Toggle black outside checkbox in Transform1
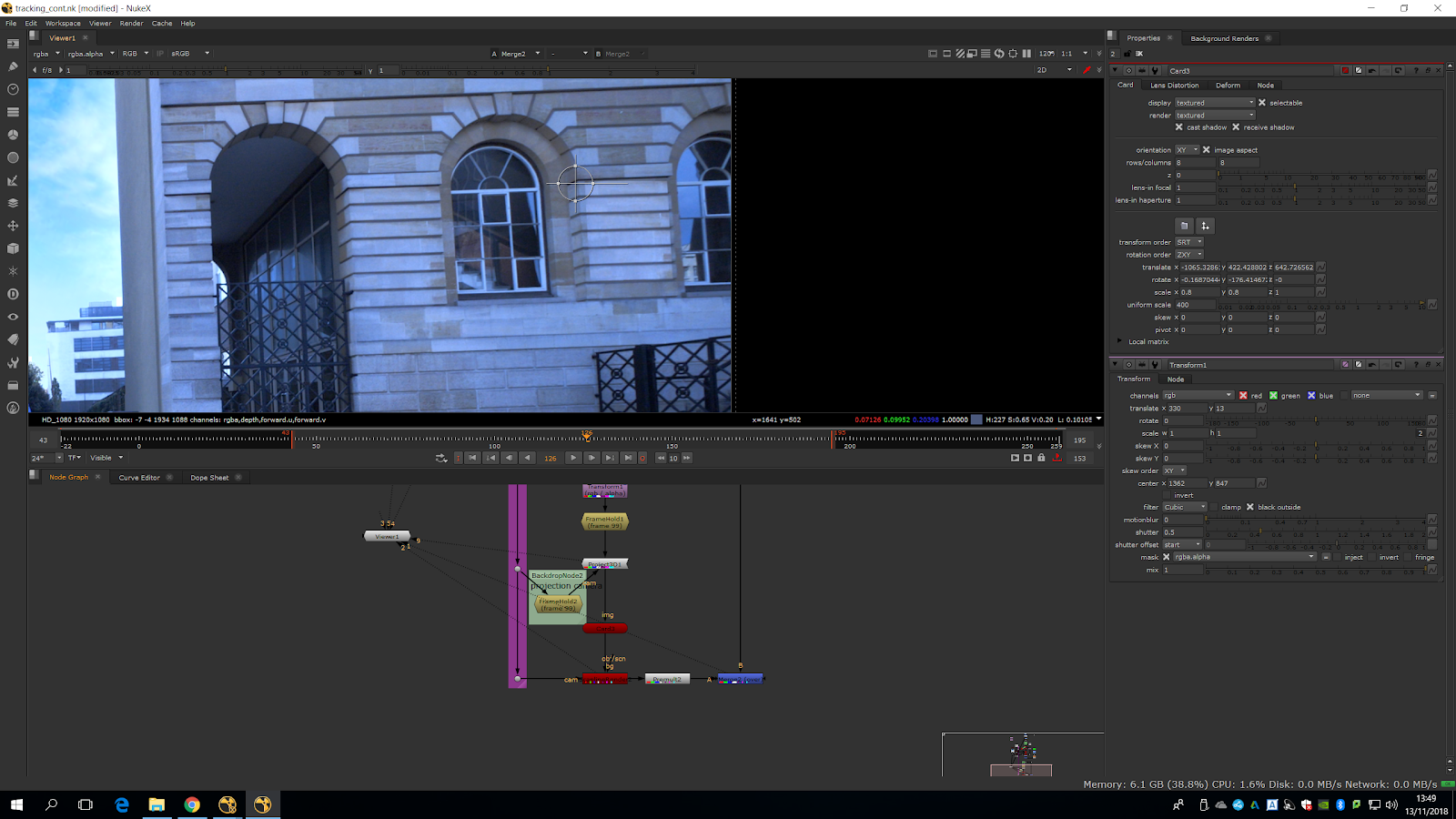 pos(1249,507)
